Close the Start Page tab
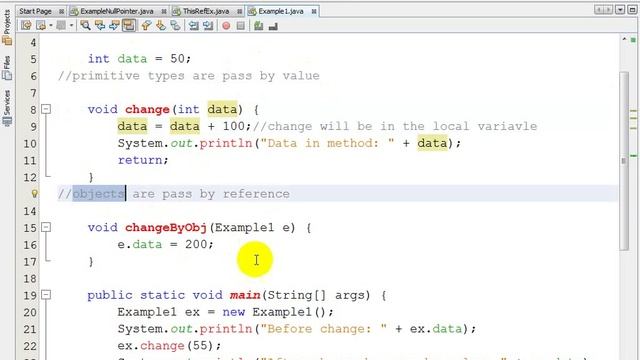 tap(62, 11)
